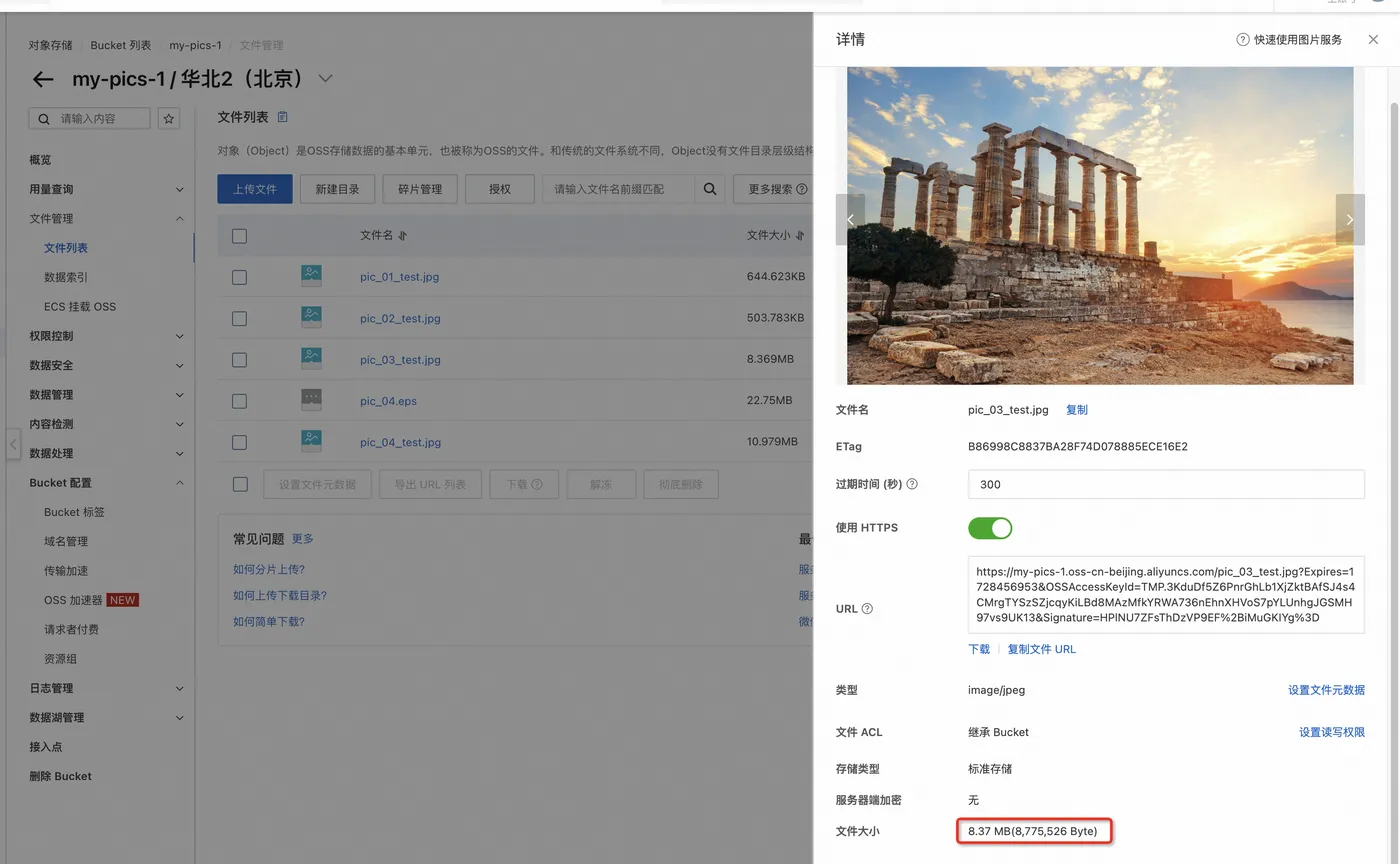Check the box for pic_01_test.jpg
The width and height of the screenshot is (1400, 864).
tap(239, 277)
